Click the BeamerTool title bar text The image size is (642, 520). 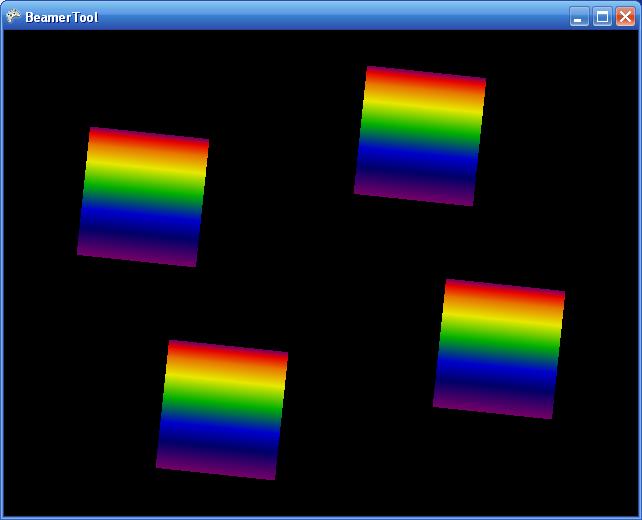[x=62, y=17]
